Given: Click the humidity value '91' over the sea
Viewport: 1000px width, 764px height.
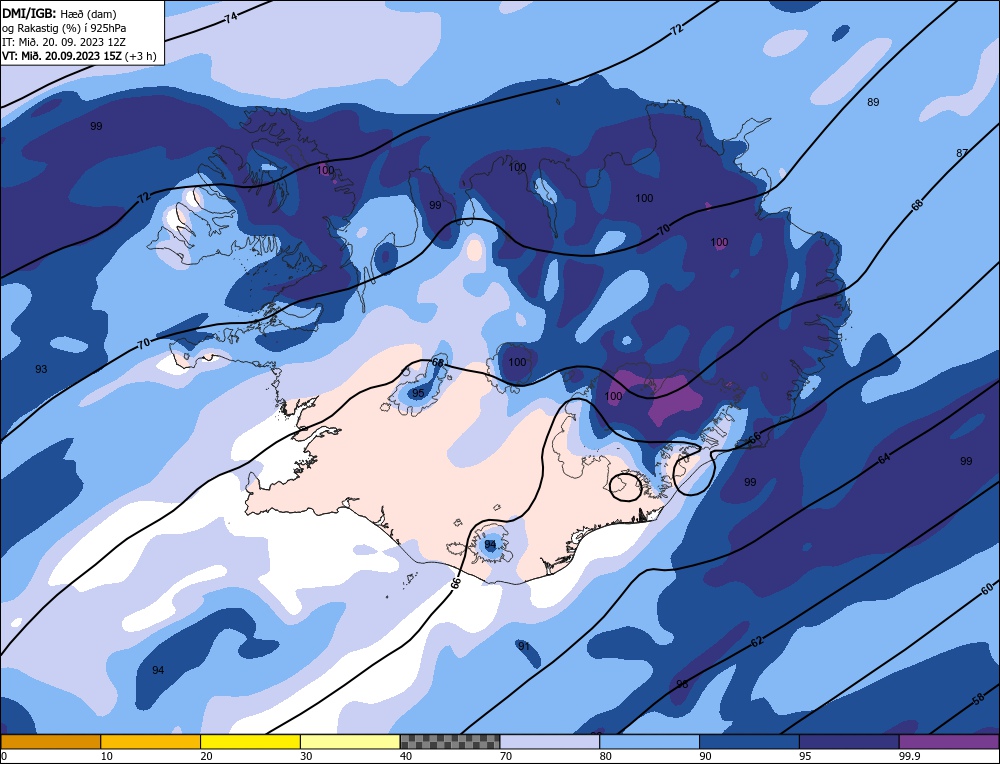Looking at the screenshot, I should pyautogui.click(x=524, y=646).
